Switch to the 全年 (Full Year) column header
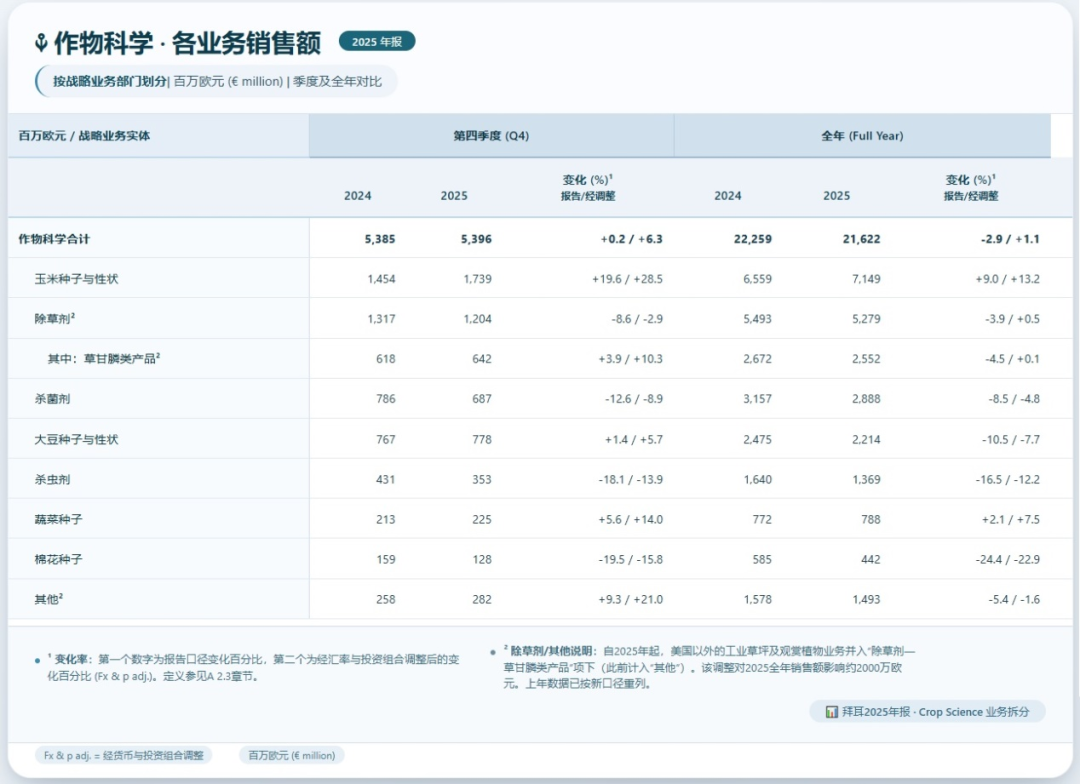Image resolution: width=1080 pixels, height=784 pixels. click(x=862, y=135)
